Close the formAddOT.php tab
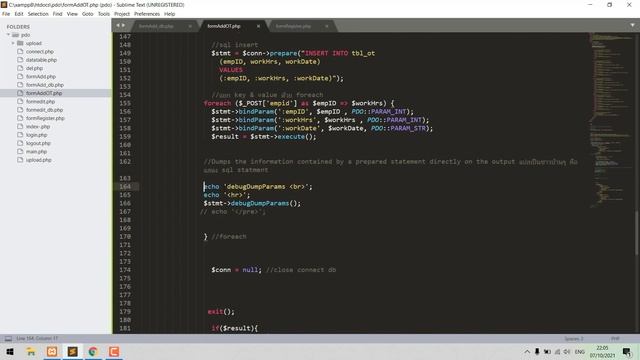The width and height of the screenshot is (640, 360). click(x=258, y=26)
